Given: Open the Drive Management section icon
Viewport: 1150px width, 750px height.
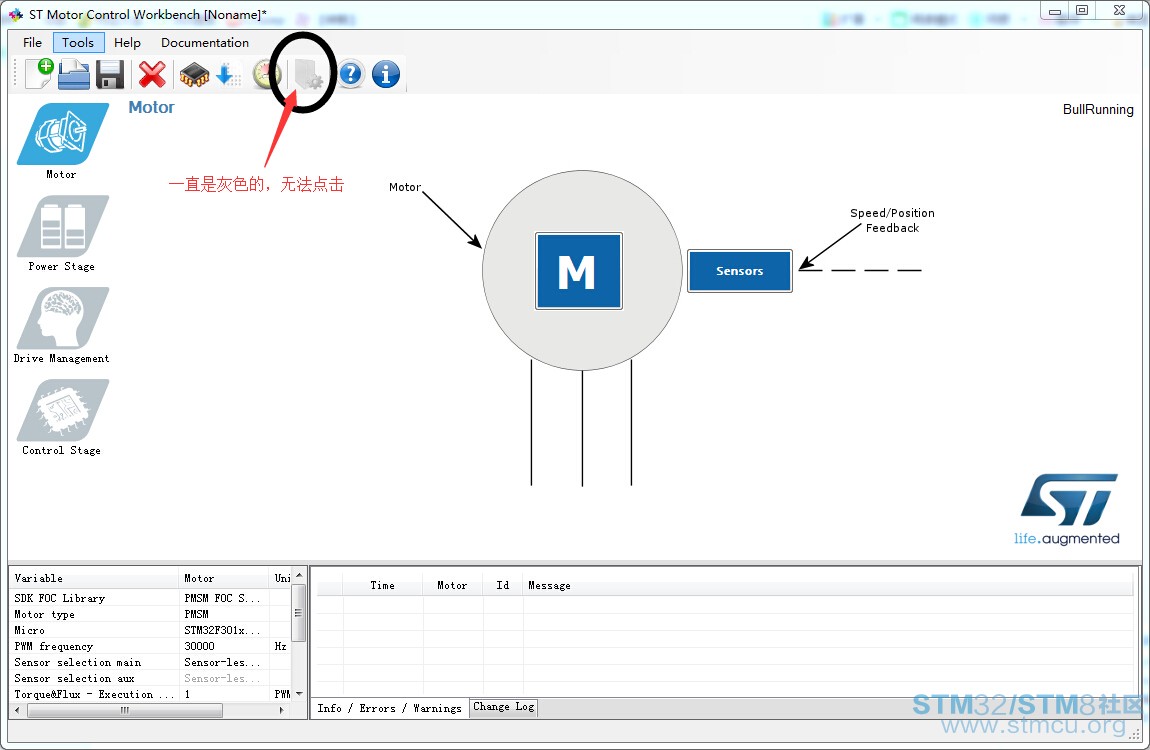Looking at the screenshot, I should [62, 317].
